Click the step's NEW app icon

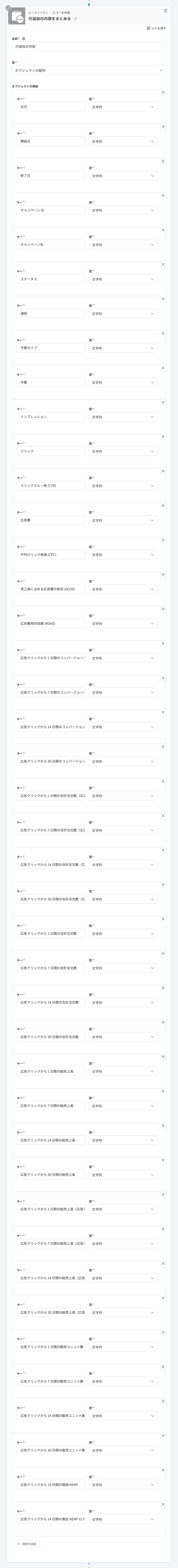click(x=20, y=17)
